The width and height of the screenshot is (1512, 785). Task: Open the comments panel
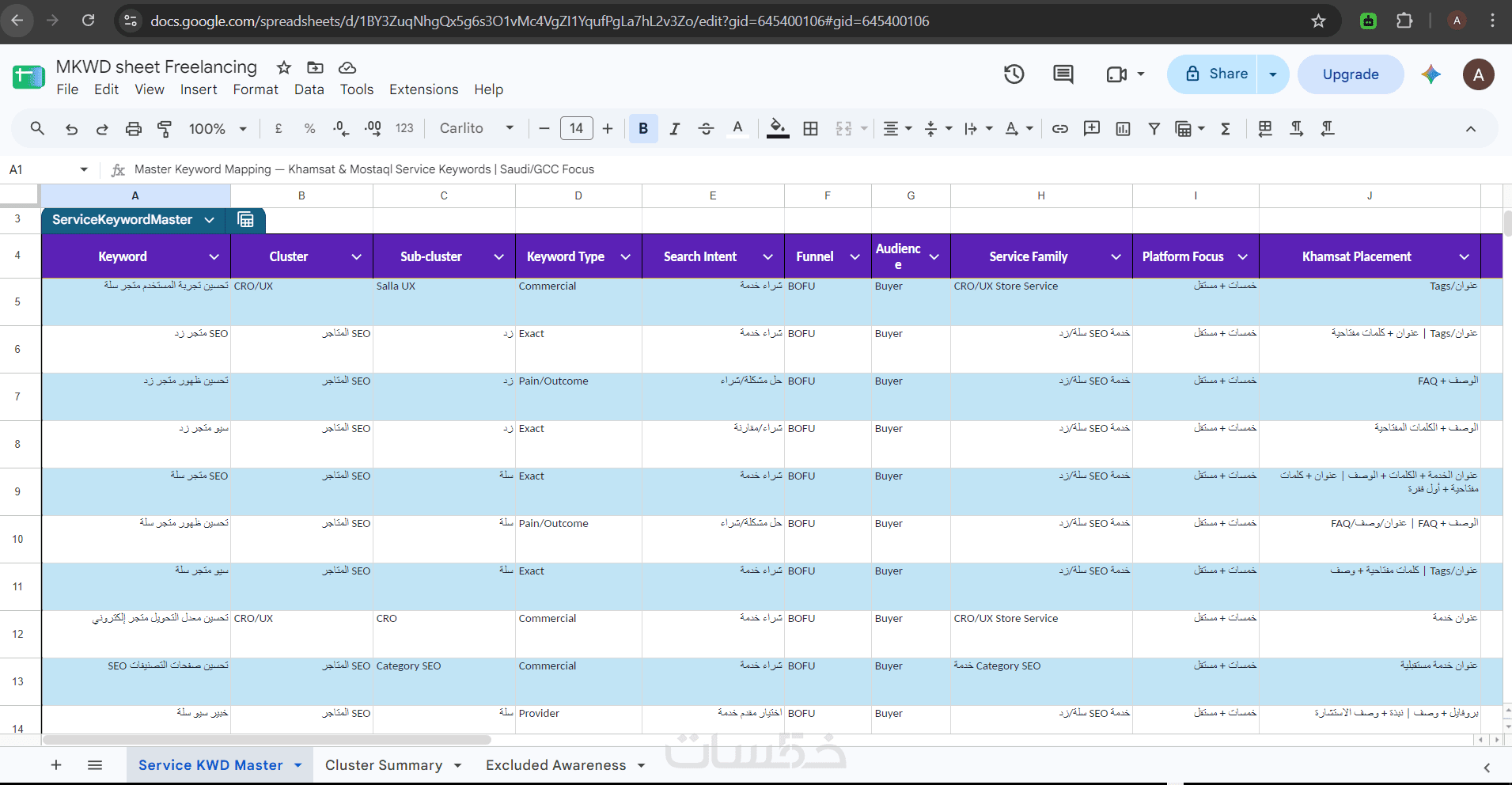(x=1063, y=74)
